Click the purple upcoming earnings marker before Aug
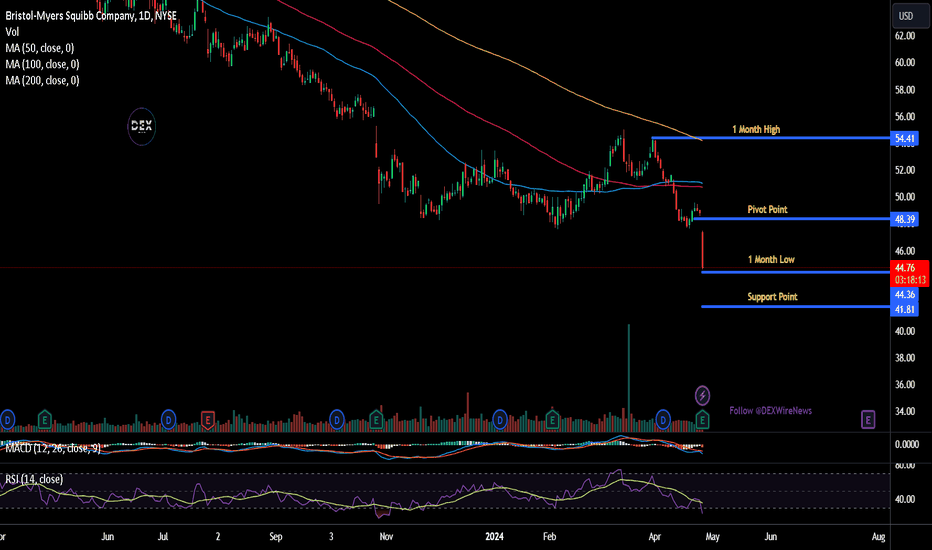 868,420
